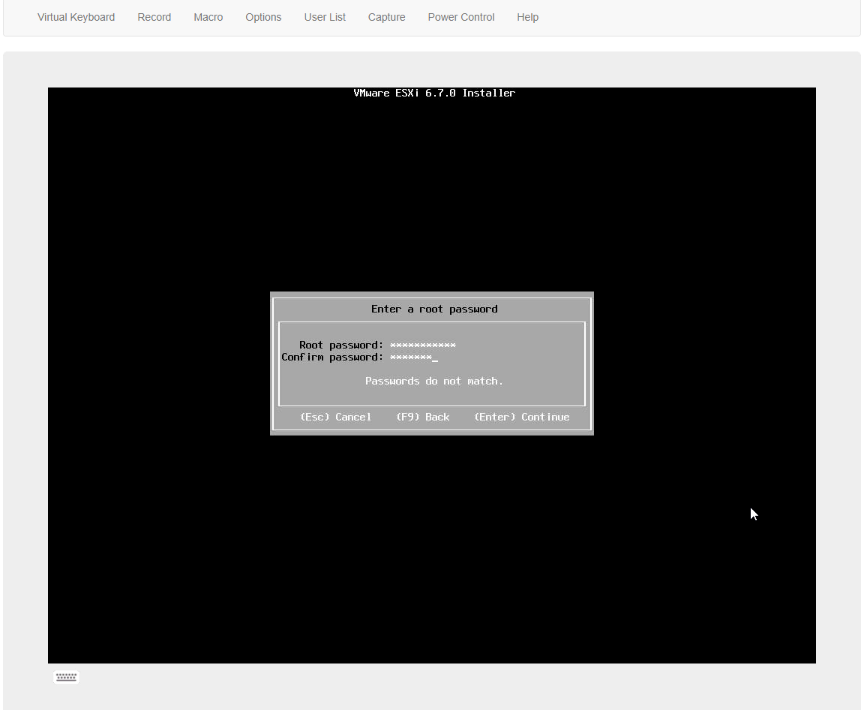The width and height of the screenshot is (867, 710).
Task: Open the Help menu
Action: pyautogui.click(x=527, y=17)
